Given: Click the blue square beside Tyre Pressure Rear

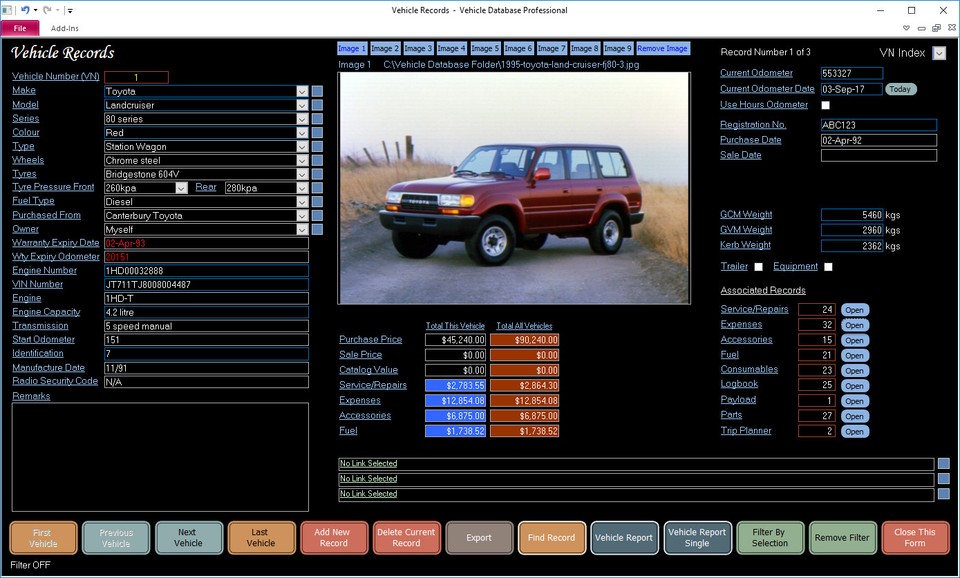Looking at the screenshot, I should tap(317, 188).
